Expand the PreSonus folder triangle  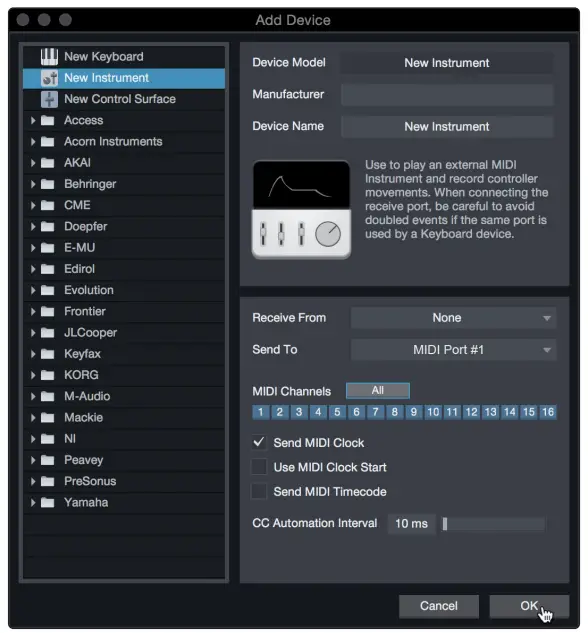pyautogui.click(x=33, y=481)
